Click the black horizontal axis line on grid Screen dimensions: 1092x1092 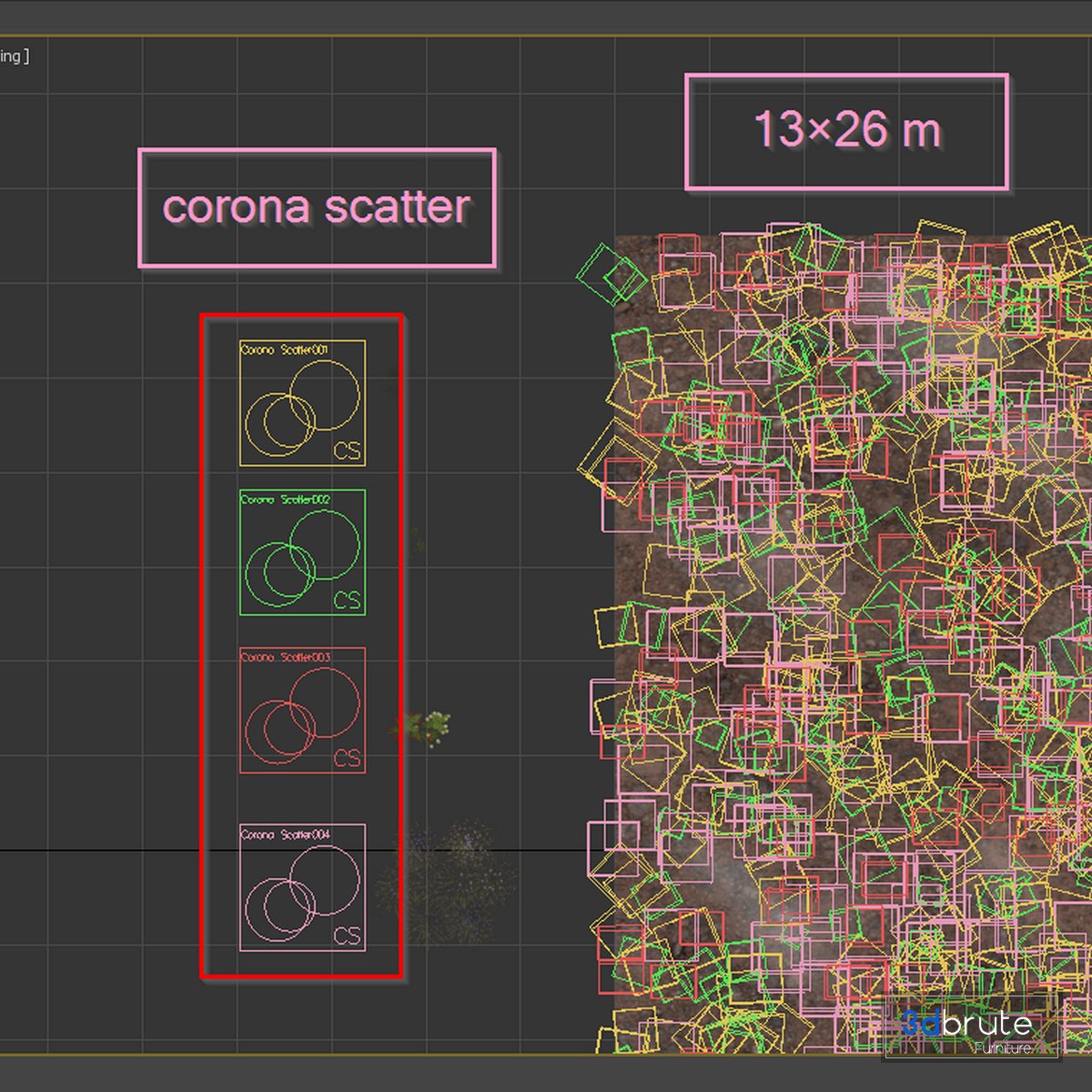tap(109, 851)
